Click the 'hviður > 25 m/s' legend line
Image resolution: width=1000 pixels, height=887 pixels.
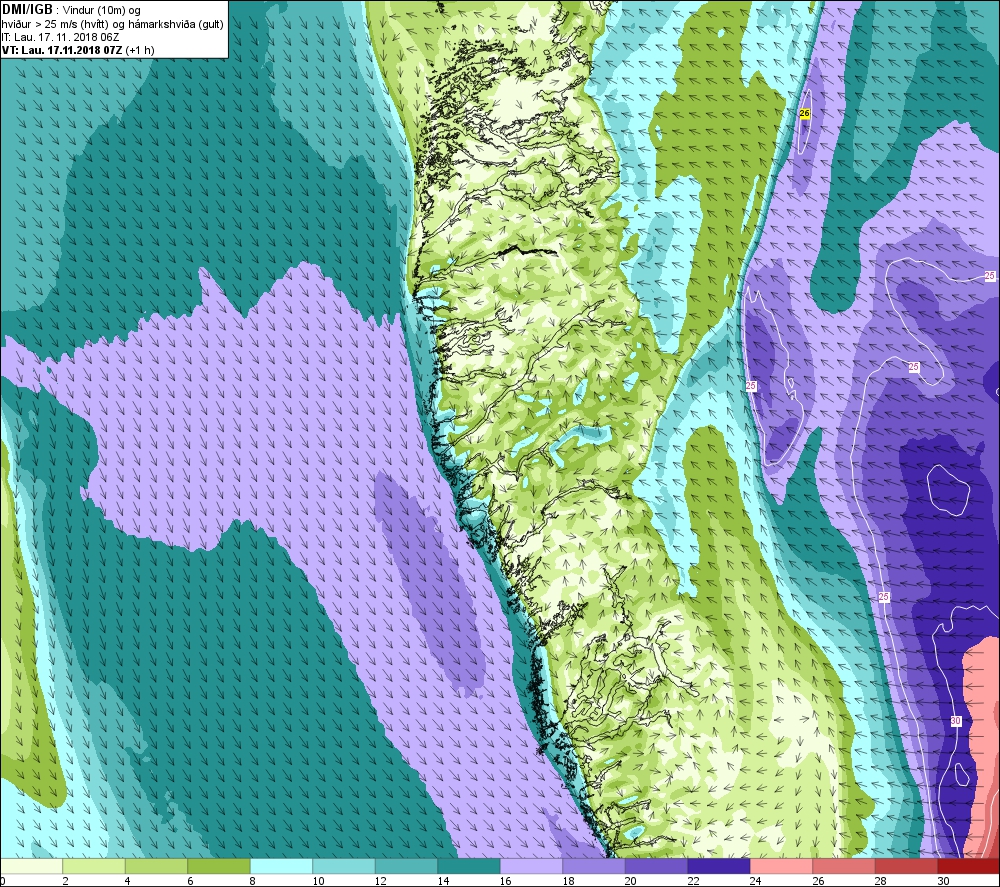112,24
